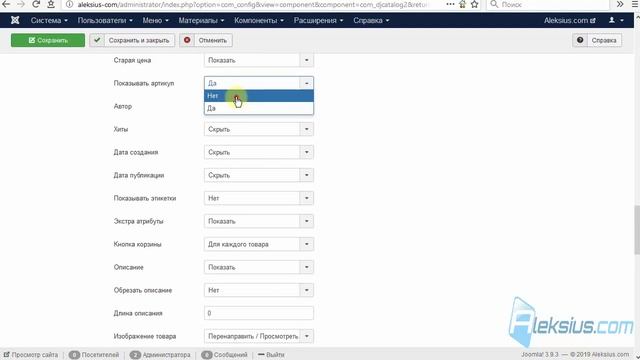Open the Система menu
Image resolution: width=640 pixels, height=360 pixels.
pos(49,20)
